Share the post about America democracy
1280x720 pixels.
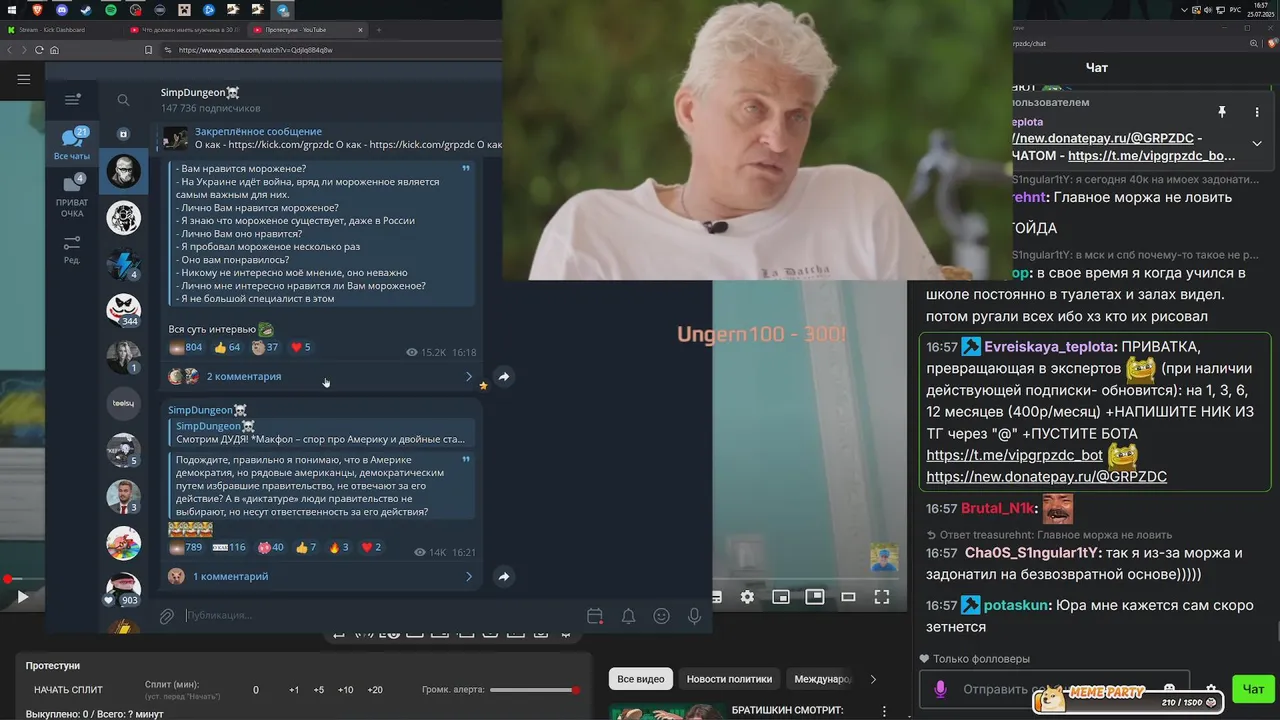click(x=504, y=577)
